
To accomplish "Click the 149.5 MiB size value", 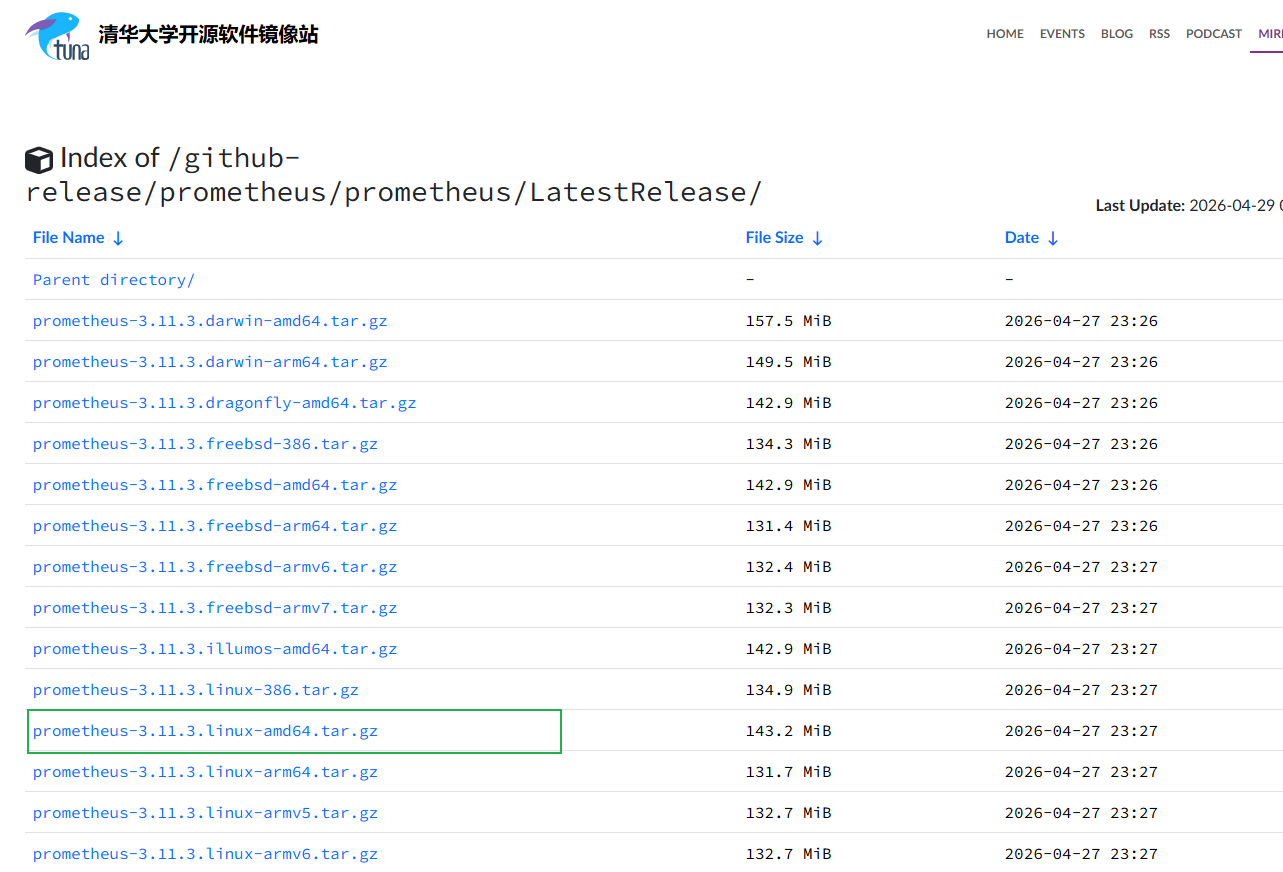I will pos(788,362).
